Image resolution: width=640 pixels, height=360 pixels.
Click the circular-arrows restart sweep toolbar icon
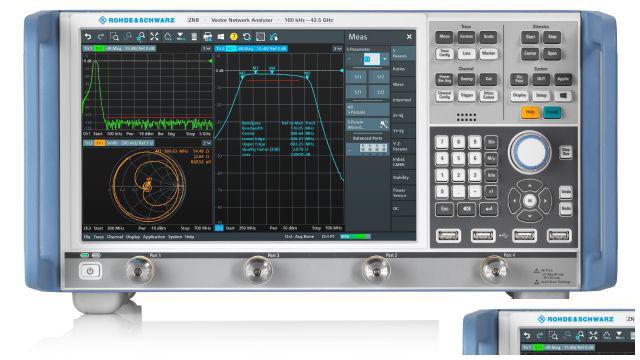coord(247,37)
